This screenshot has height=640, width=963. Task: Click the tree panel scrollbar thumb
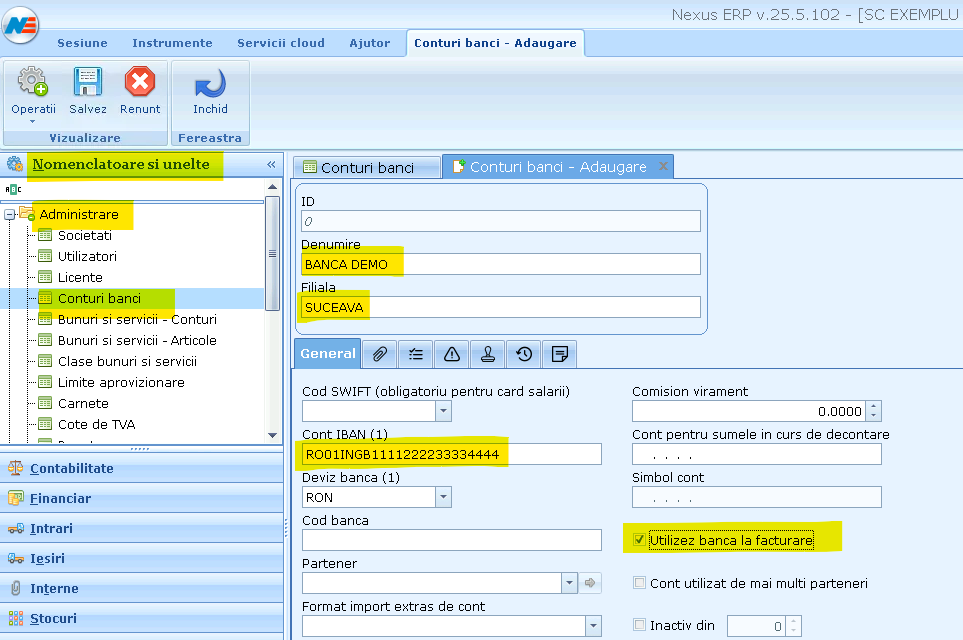click(273, 253)
